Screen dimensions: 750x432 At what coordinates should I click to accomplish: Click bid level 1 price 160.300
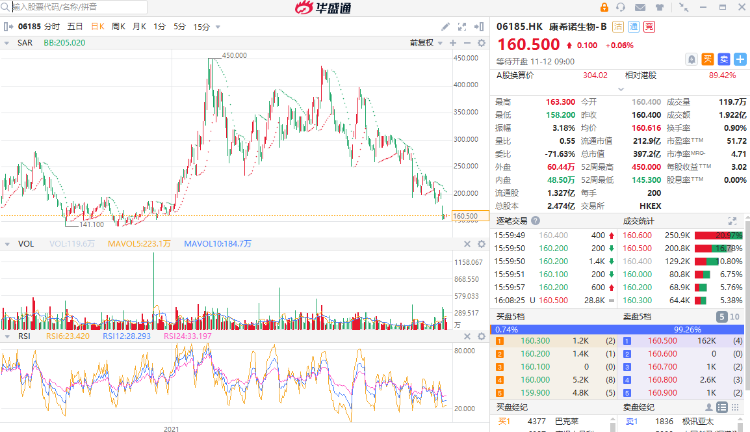[x=535, y=341]
